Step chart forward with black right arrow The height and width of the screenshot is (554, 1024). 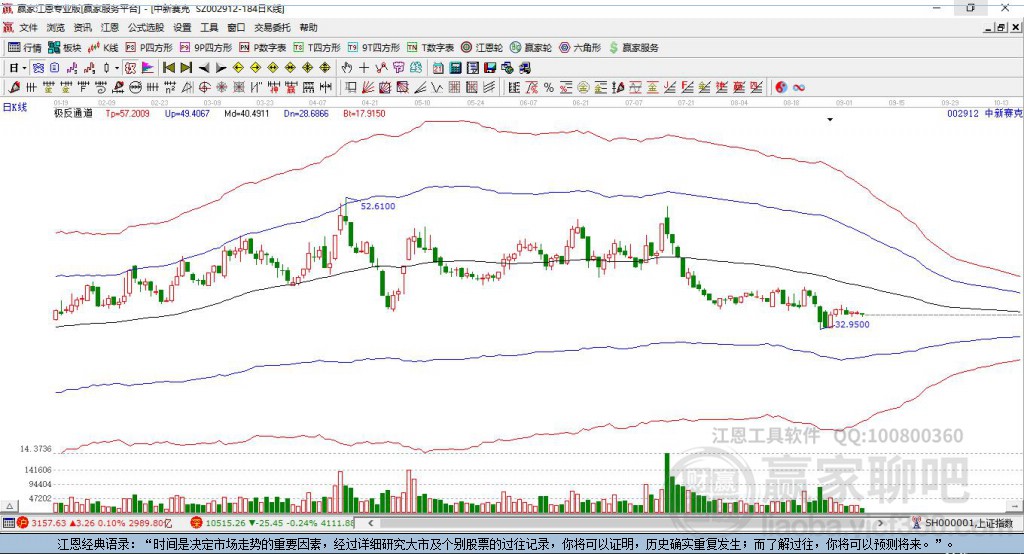(x=221, y=68)
